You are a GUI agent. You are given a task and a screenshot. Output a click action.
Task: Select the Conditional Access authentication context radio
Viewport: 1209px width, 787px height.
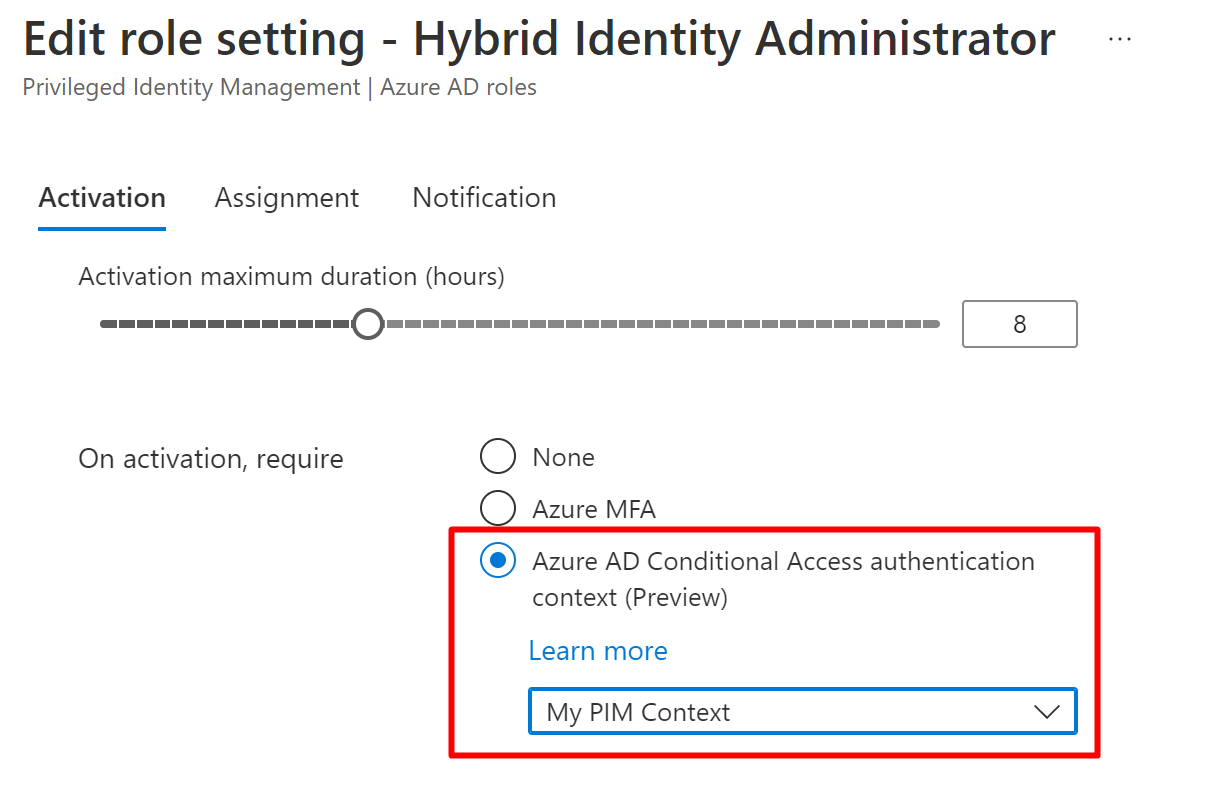[x=498, y=561]
